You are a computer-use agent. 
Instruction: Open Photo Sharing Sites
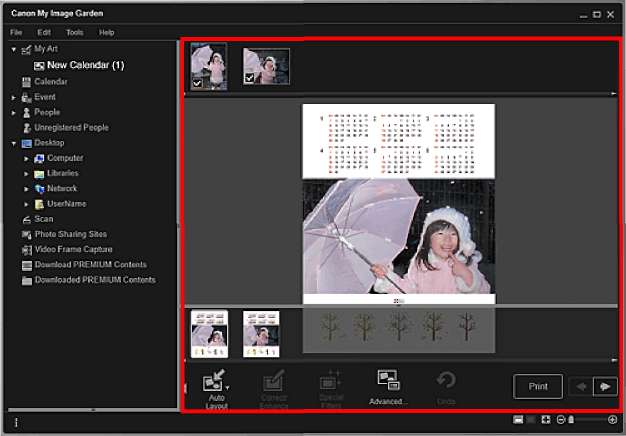(72, 234)
